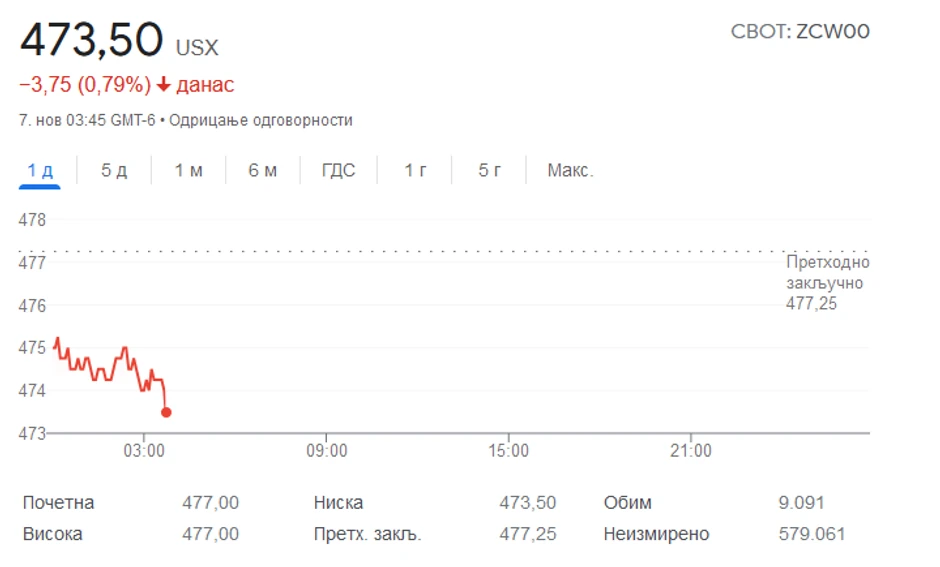
Task: Click the Претходно закључно 477,25 label
Action: click(827, 283)
